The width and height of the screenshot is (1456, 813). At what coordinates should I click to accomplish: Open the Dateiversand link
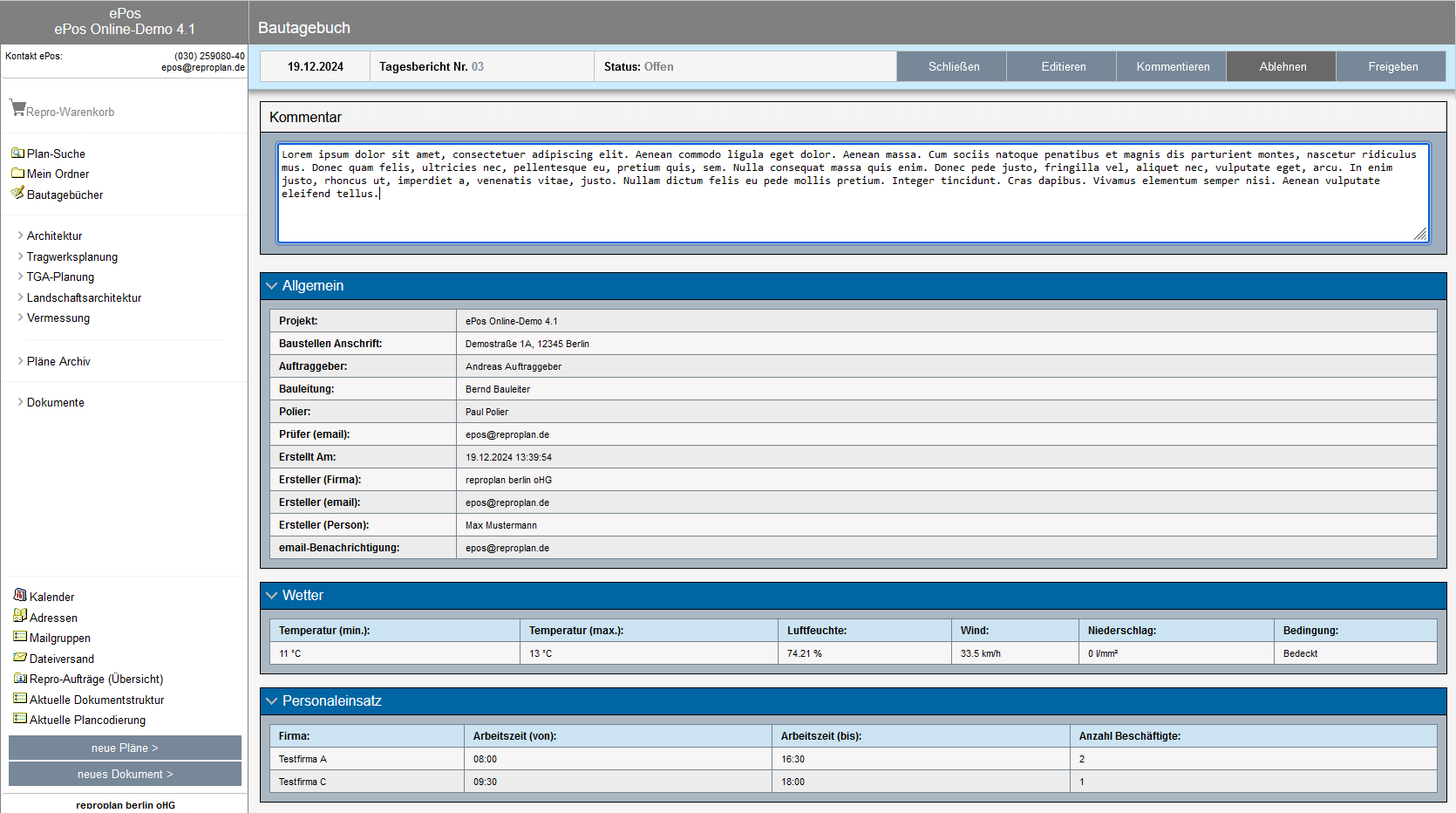62,659
